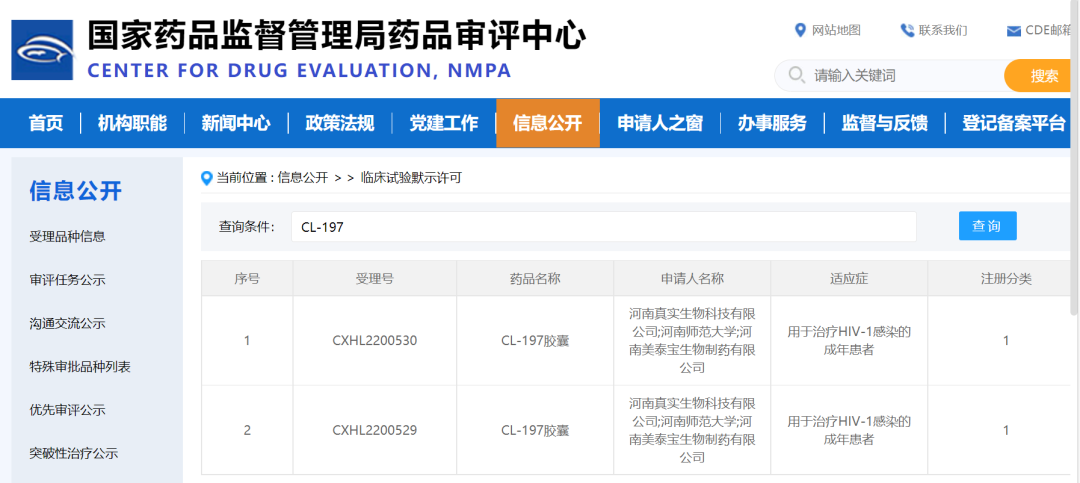The width and height of the screenshot is (1080, 483).
Task: Open 受理品种信息 in the sidebar
Action: click(x=68, y=237)
